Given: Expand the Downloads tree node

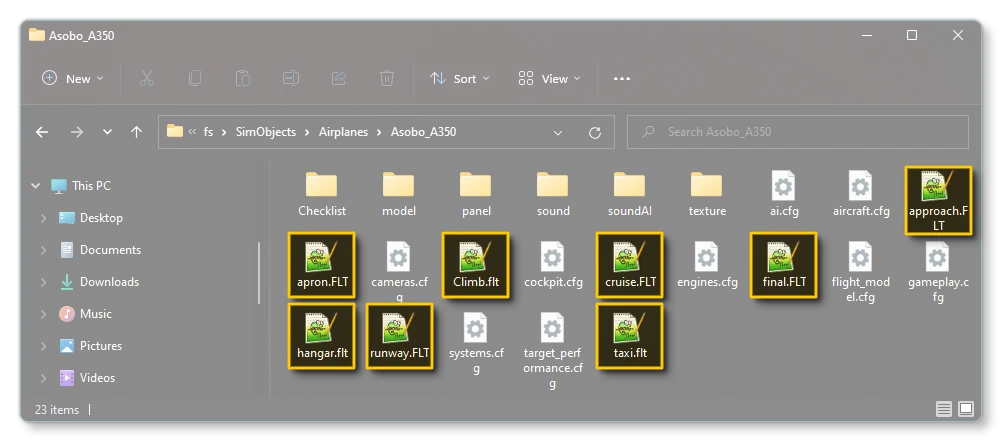Looking at the screenshot, I should 43,282.
